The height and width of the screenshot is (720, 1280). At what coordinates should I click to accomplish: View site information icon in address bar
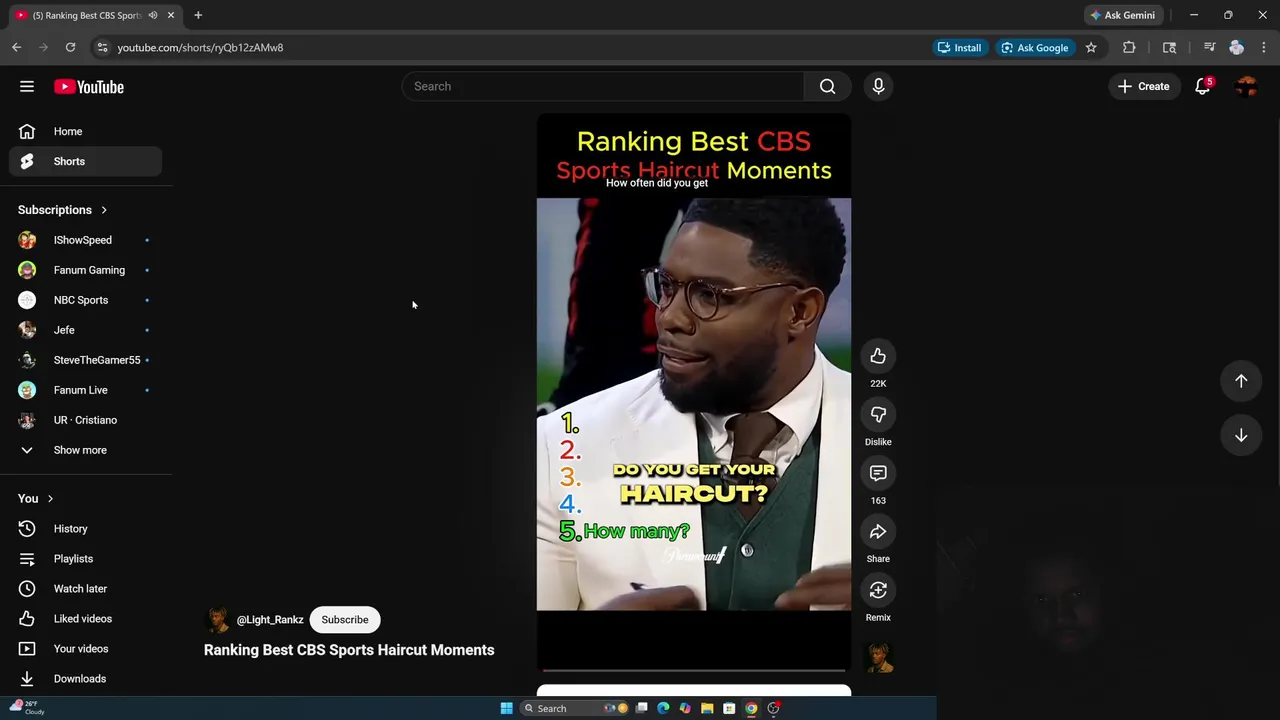[x=102, y=47]
